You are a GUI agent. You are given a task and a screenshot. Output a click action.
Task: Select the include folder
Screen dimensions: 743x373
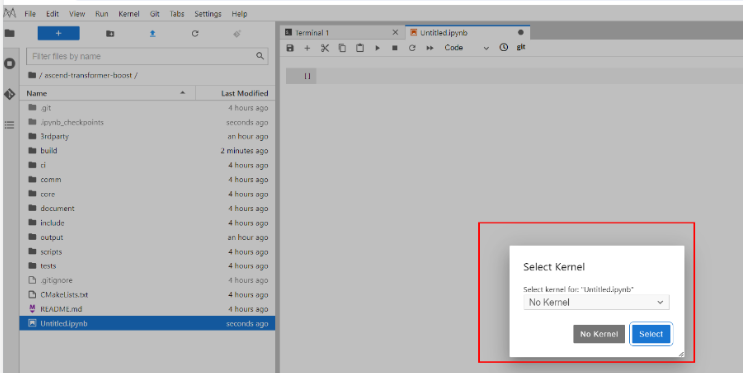tap(147, 223)
